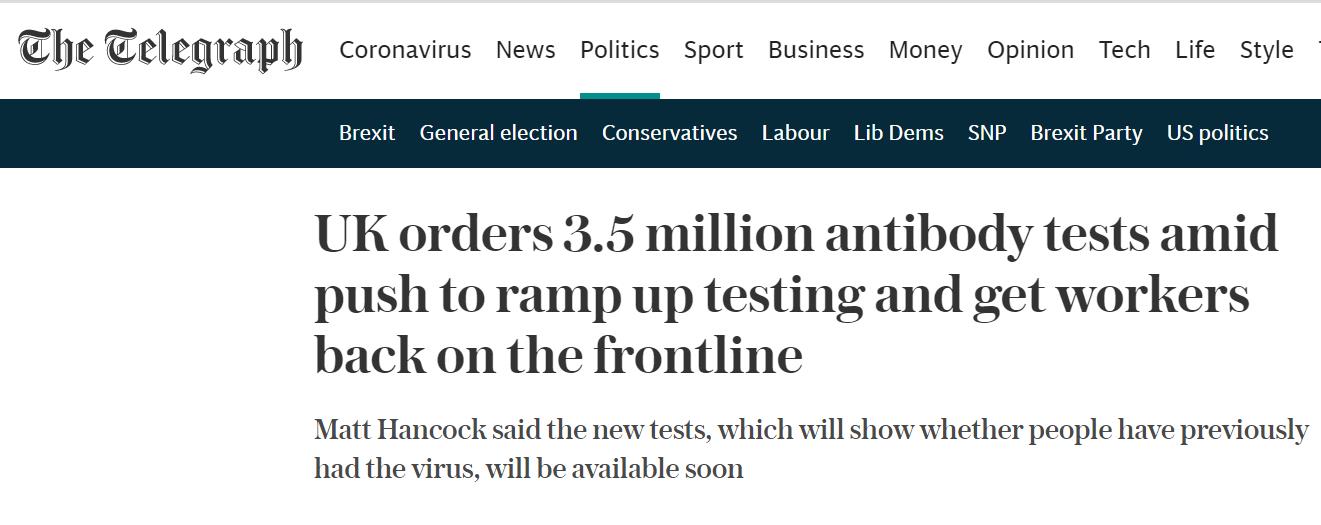The image size is (1321, 525).
Task: Open the Labour subsection
Action: [x=795, y=133]
